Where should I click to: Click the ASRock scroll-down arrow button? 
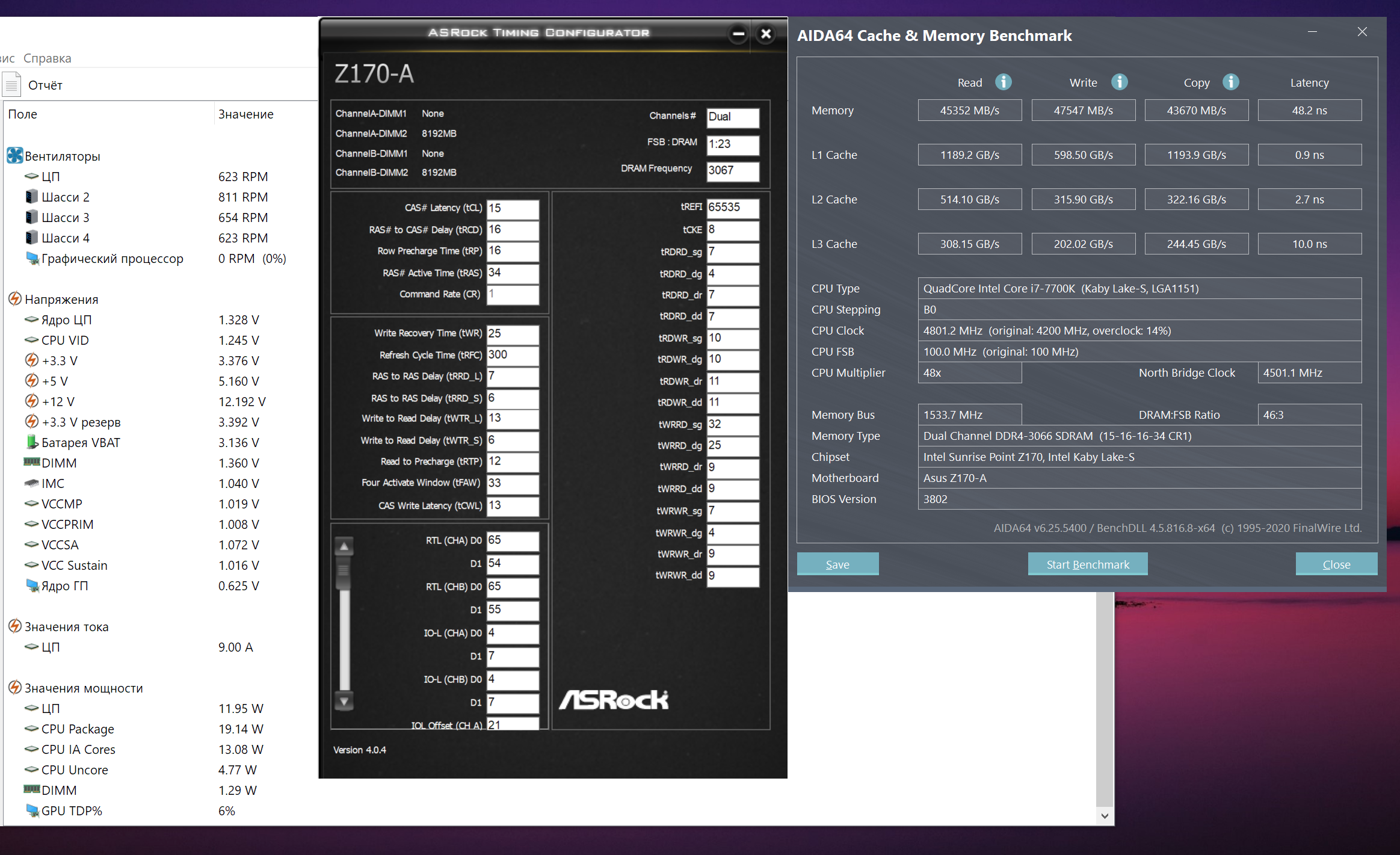click(344, 702)
